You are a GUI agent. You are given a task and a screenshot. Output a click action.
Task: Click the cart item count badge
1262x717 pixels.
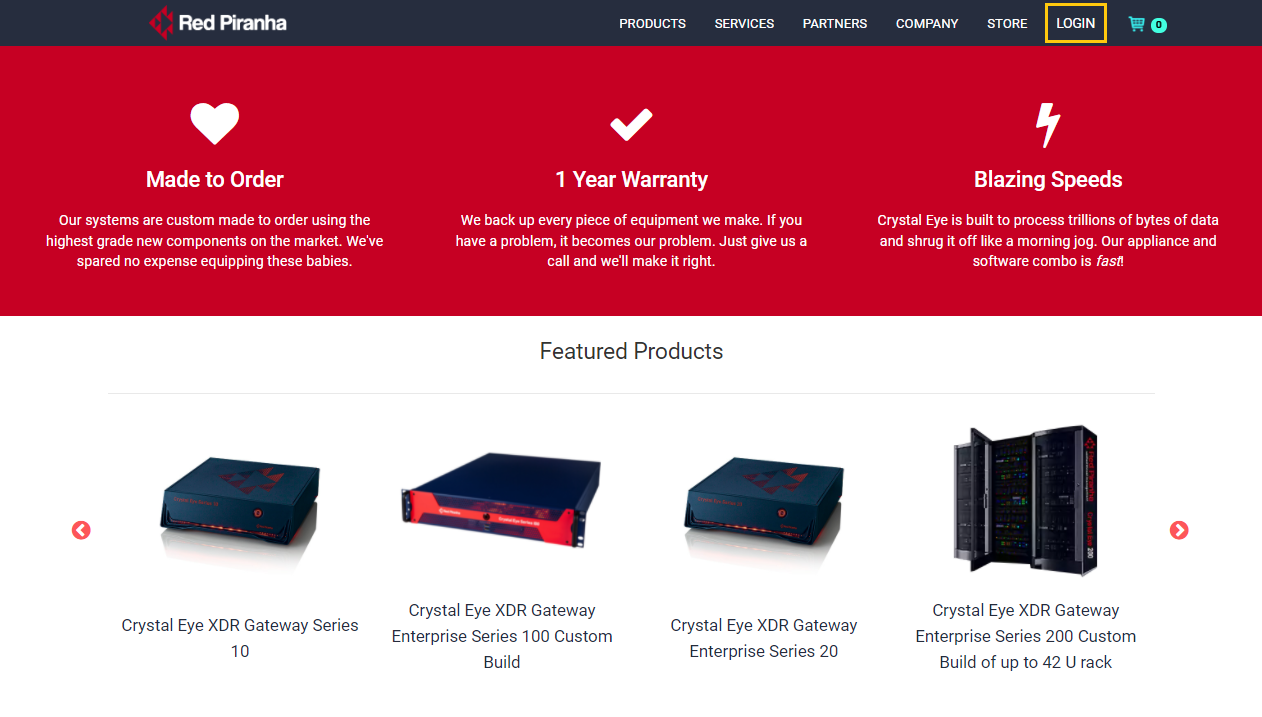point(1158,25)
